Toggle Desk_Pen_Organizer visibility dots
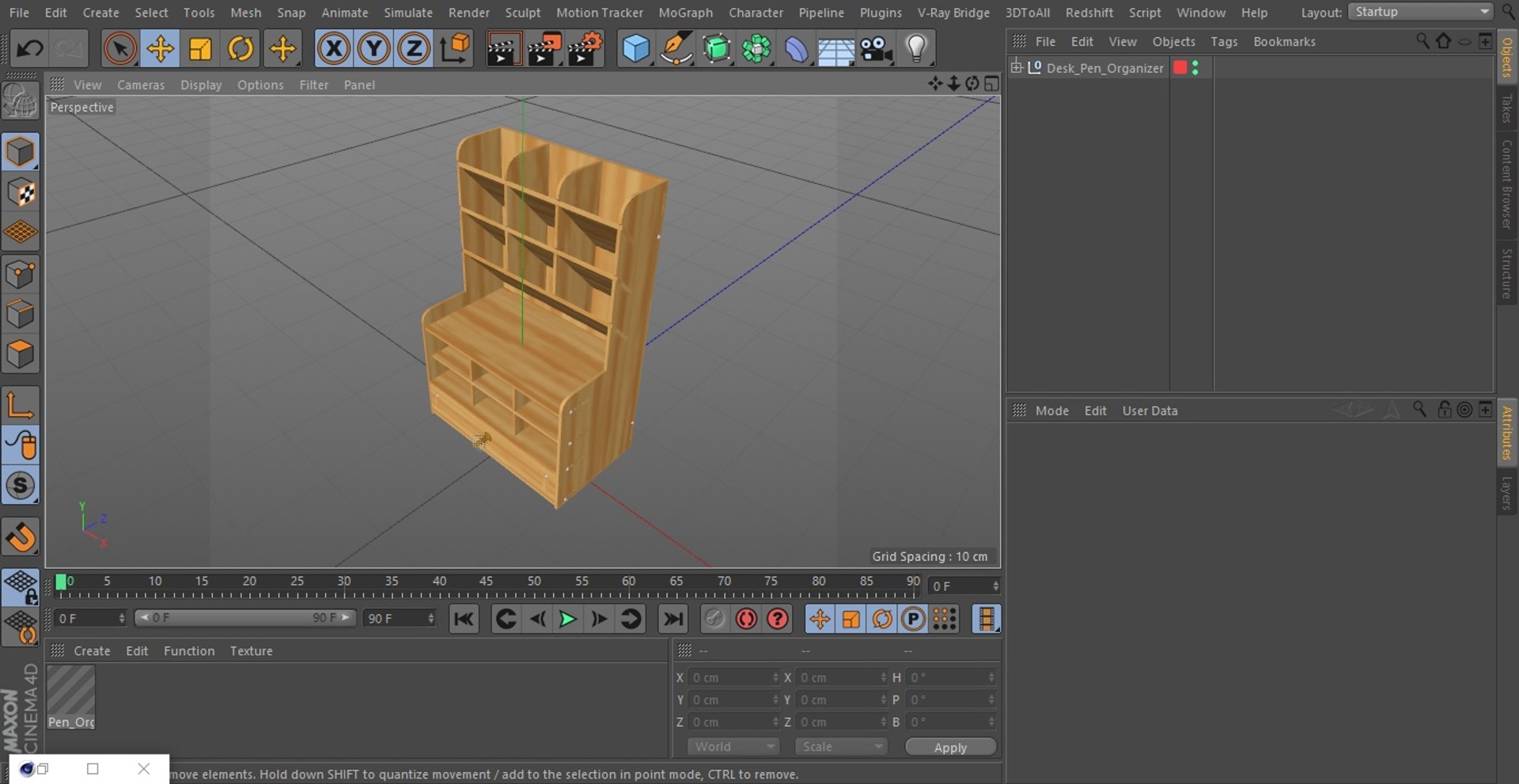The image size is (1519, 784). [1195, 68]
